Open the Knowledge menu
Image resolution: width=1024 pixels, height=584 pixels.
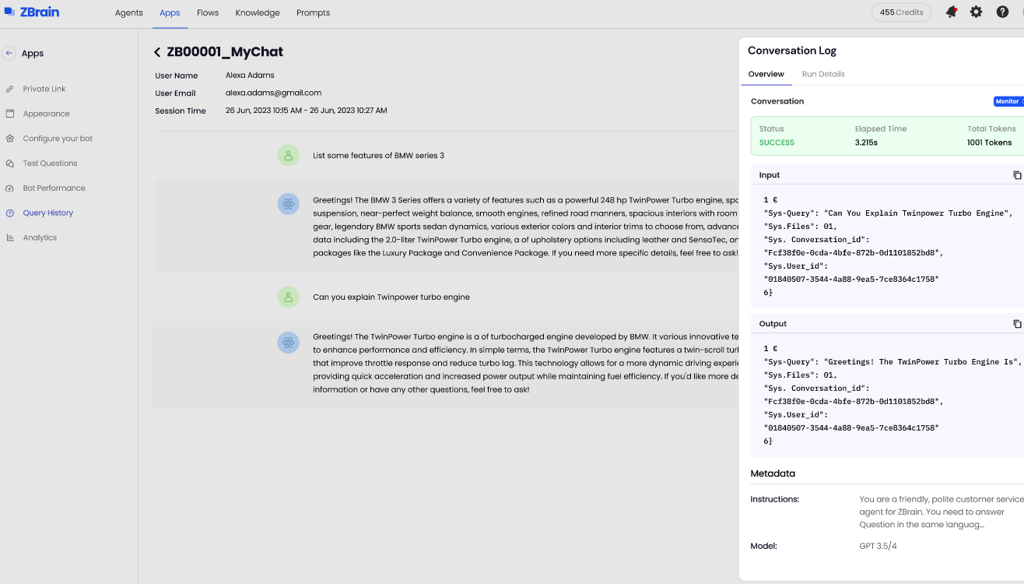pos(257,13)
